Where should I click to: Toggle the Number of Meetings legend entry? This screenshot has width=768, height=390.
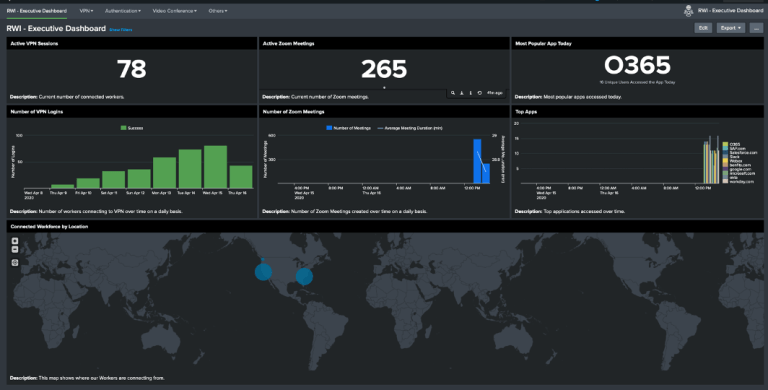(348, 128)
